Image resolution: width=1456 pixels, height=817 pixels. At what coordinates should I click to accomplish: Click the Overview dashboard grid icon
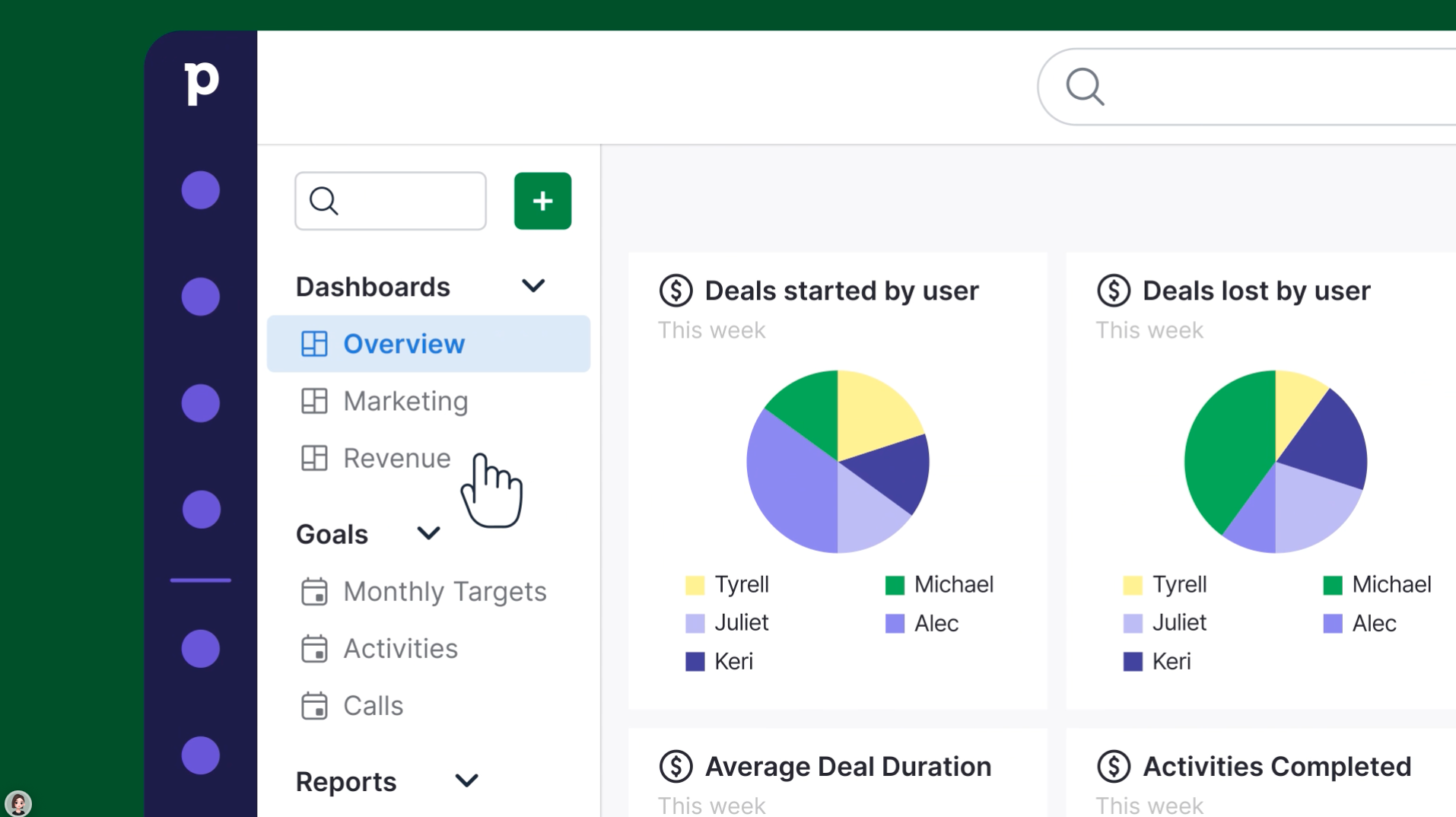coord(314,344)
